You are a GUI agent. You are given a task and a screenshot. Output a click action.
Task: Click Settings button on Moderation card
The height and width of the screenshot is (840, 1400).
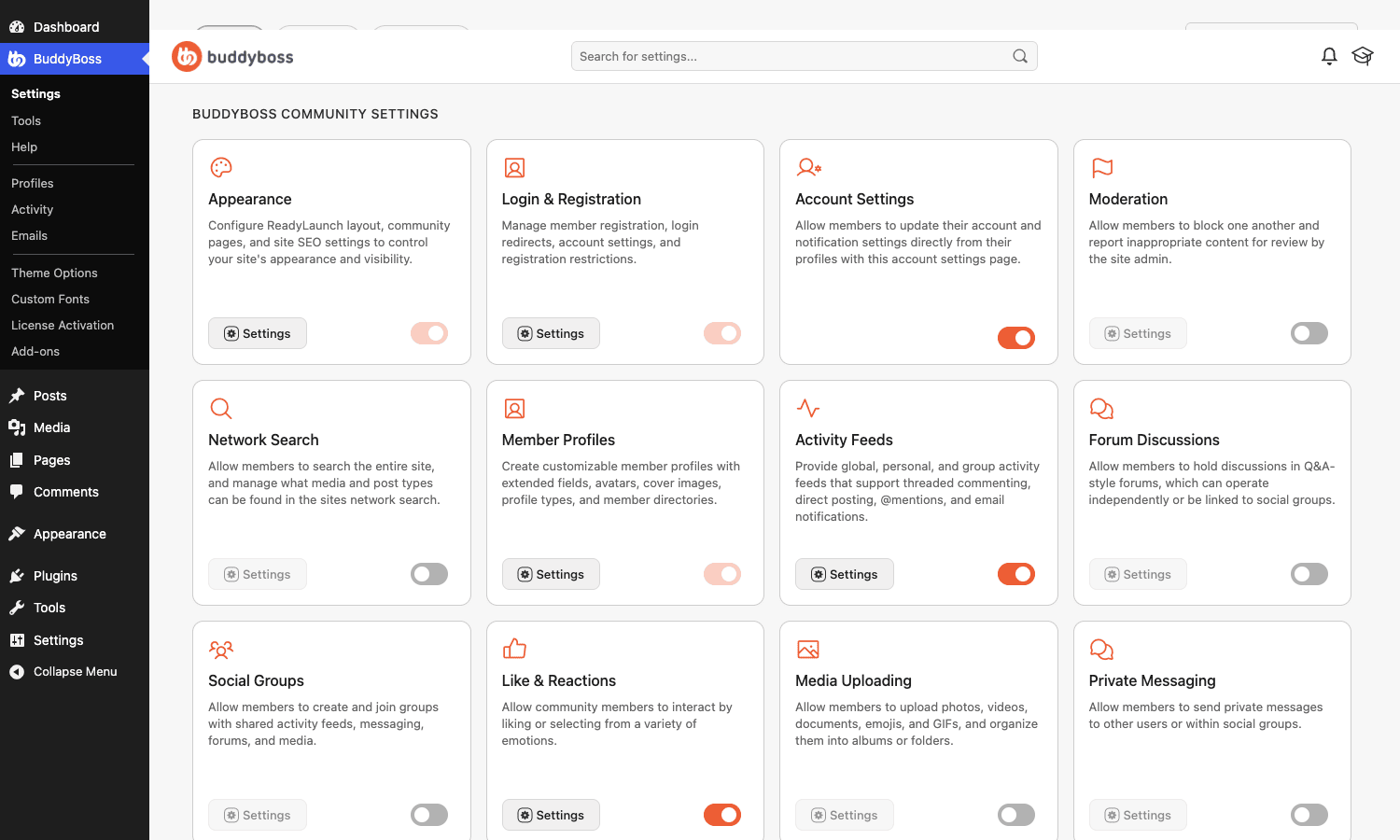tap(1138, 333)
